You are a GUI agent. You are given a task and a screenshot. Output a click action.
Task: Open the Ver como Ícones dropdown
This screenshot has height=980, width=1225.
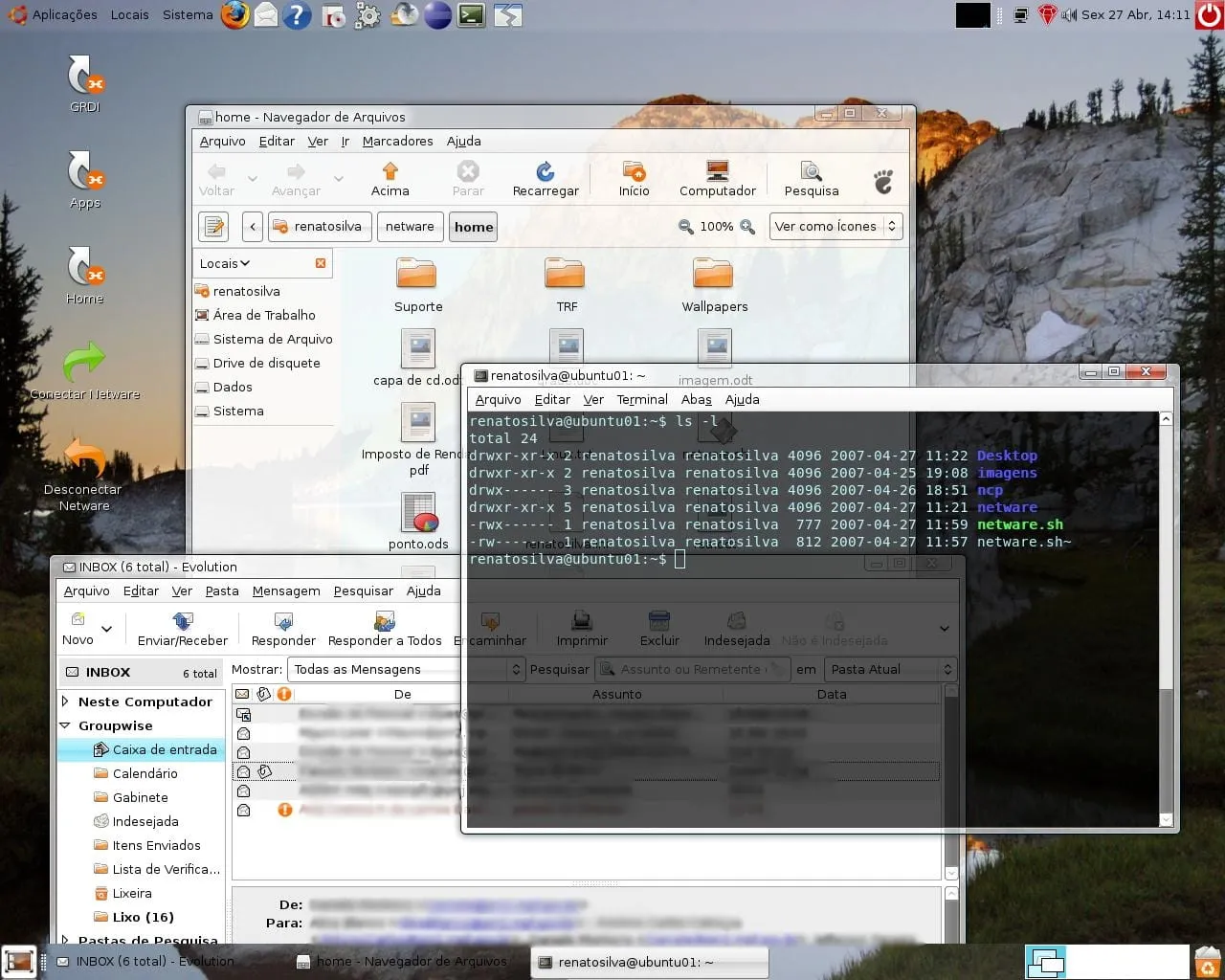(835, 227)
